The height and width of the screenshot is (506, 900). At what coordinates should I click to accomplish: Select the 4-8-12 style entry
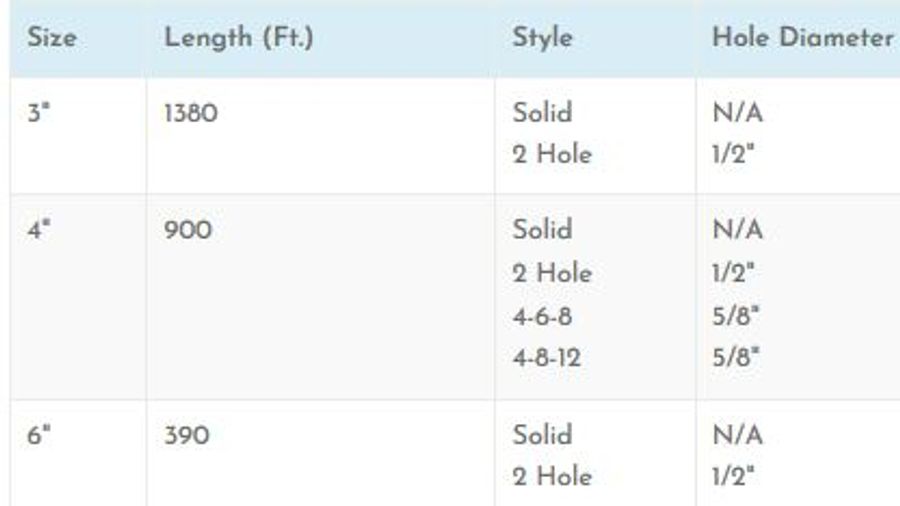[546, 357]
